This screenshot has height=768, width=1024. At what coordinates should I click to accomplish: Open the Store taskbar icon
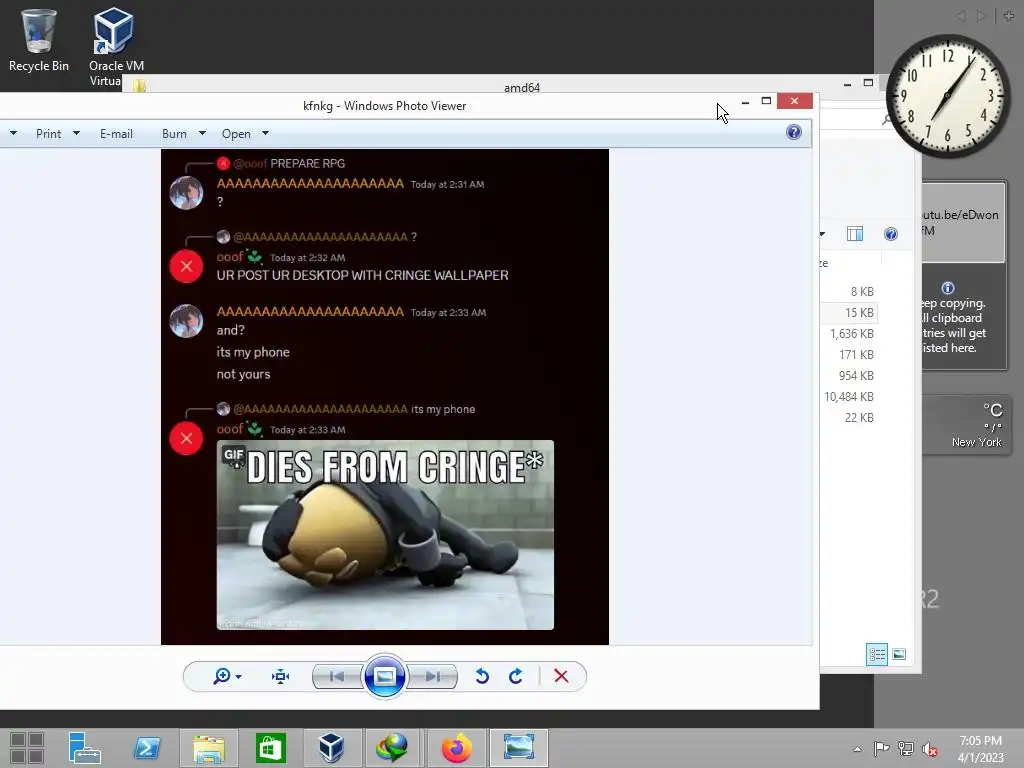point(270,748)
